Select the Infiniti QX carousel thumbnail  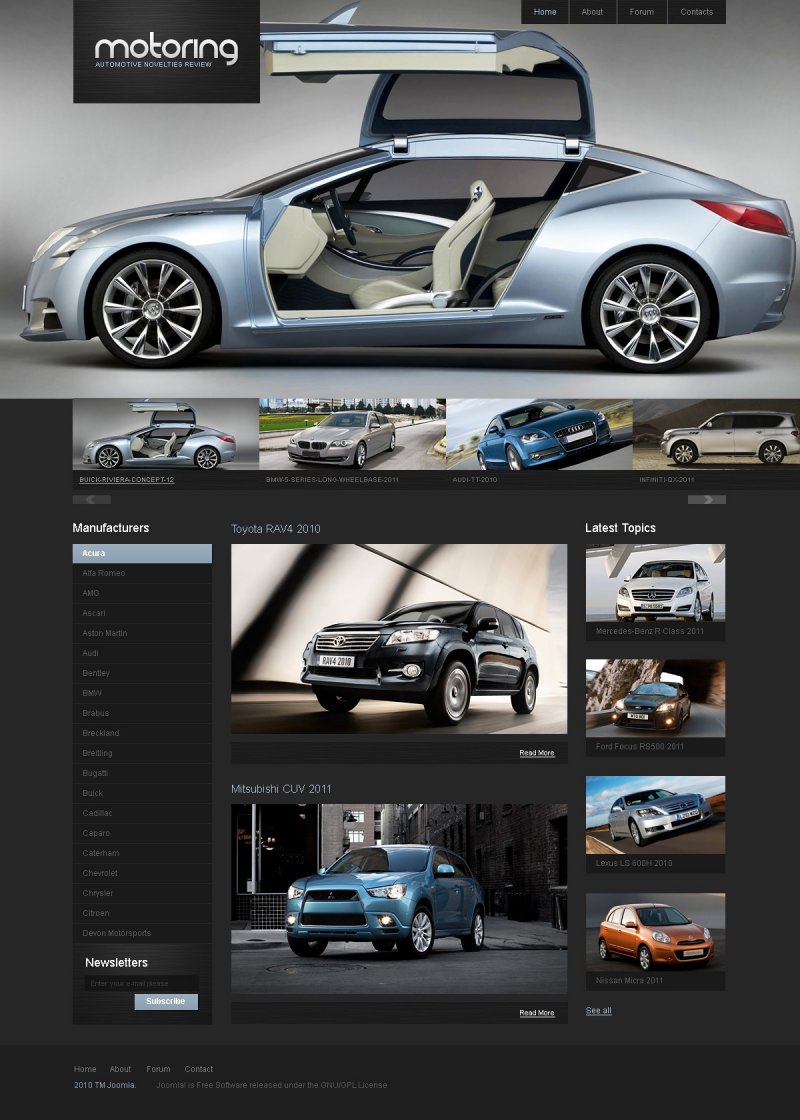click(x=716, y=434)
